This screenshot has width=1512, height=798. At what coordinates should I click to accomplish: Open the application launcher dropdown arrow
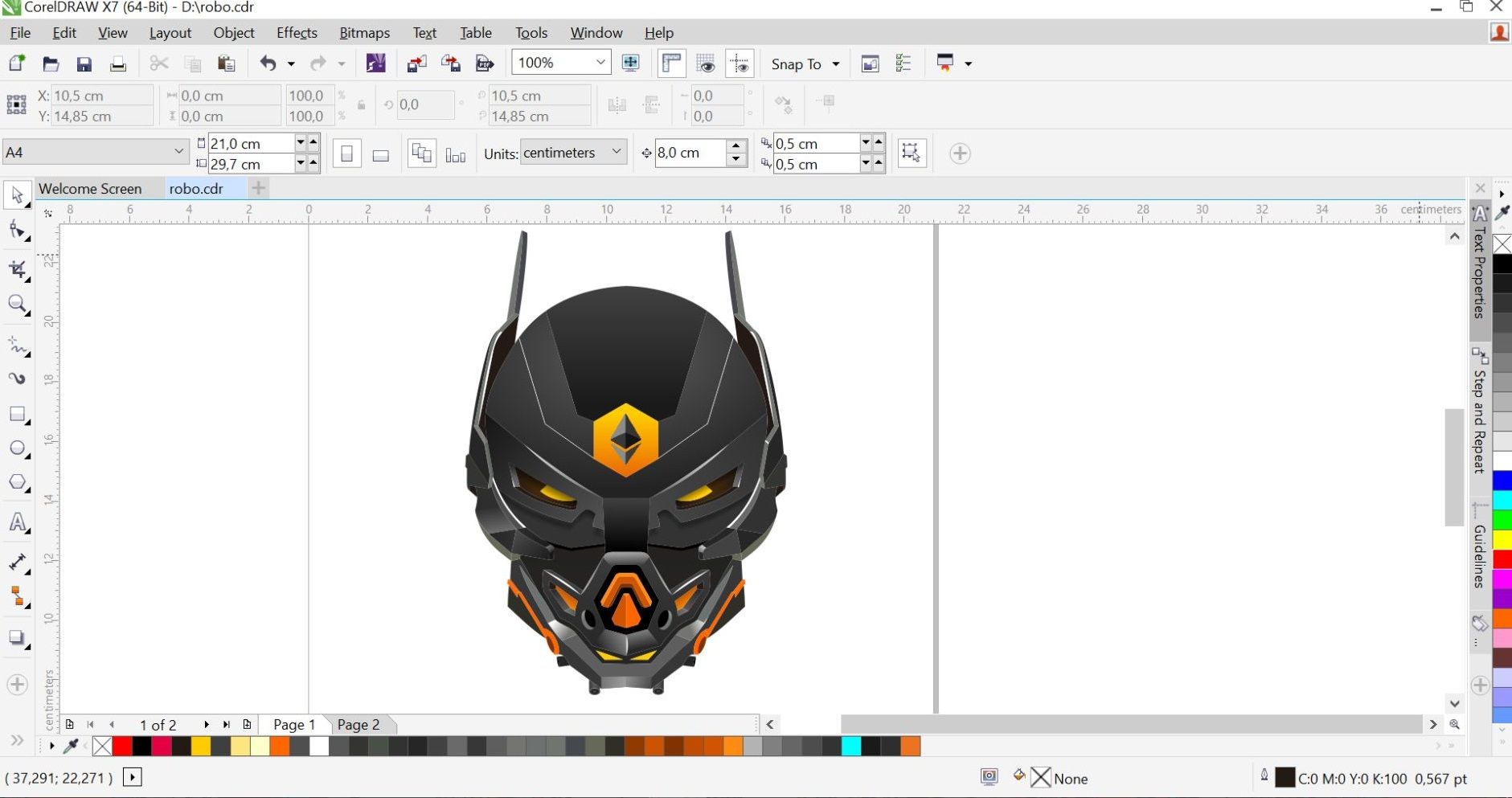[968, 64]
